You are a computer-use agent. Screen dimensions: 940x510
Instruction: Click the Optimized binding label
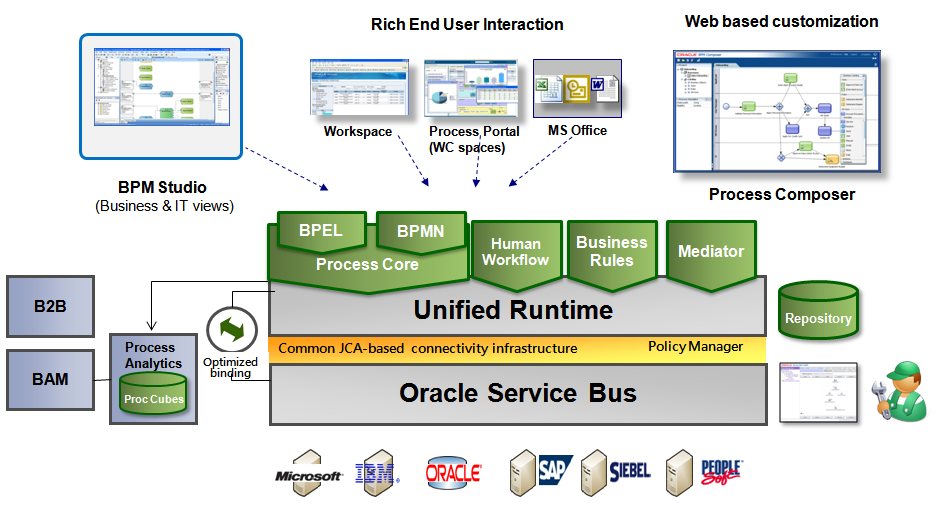pyautogui.click(x=230, y=367)
